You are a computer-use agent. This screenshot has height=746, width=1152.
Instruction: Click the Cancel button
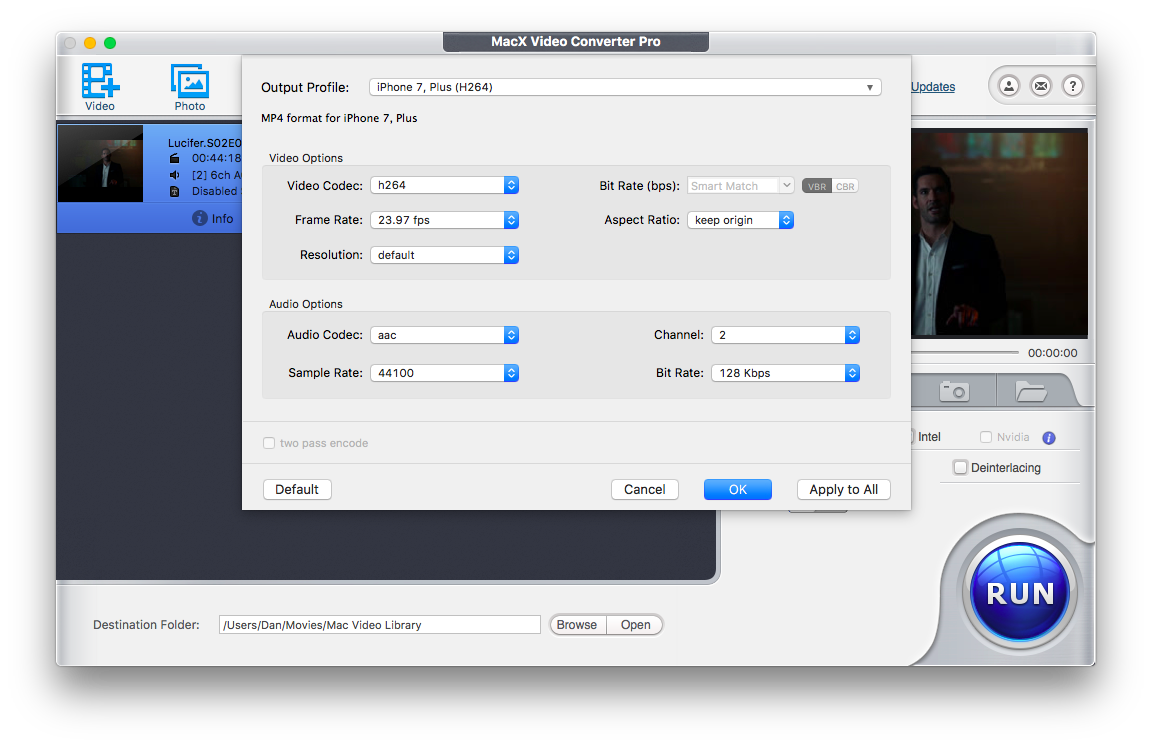pos(644,489)
